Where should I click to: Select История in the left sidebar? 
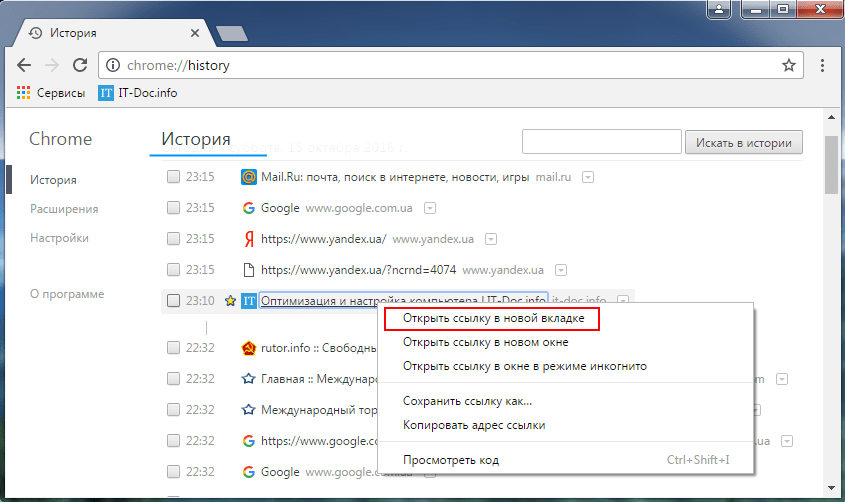53,180
